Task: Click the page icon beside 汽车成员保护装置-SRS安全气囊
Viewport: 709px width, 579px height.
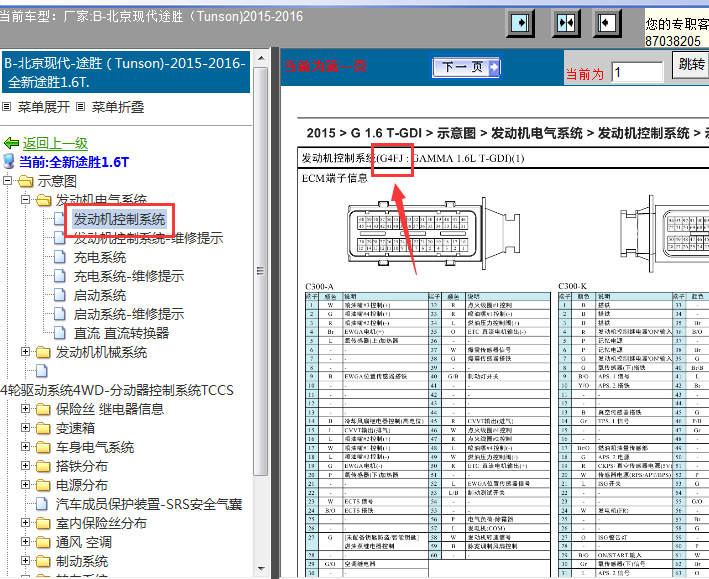Action: (x=42, y=504)
